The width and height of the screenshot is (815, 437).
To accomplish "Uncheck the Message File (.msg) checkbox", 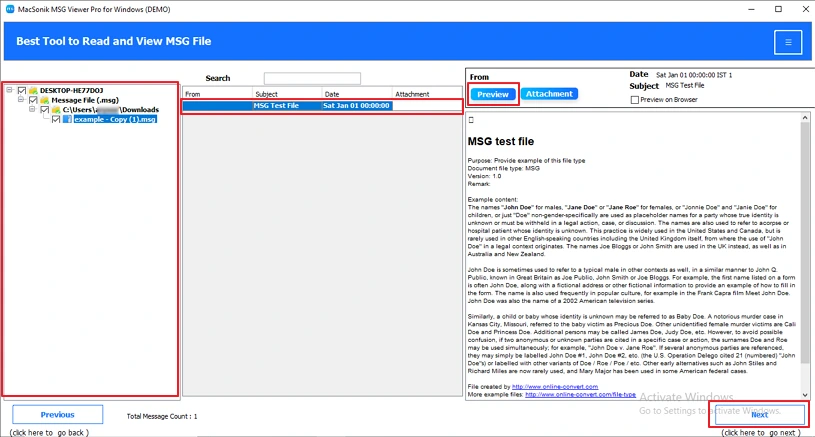I will pos(33,100).
